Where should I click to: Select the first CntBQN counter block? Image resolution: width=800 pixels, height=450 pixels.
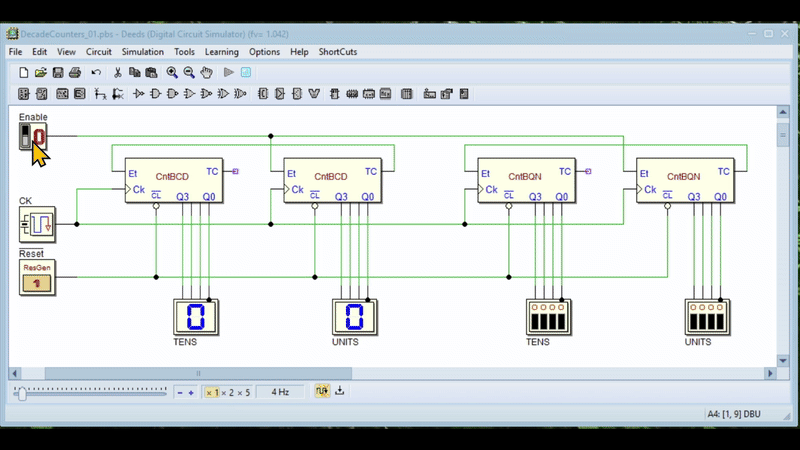click(x=527, y=180)
